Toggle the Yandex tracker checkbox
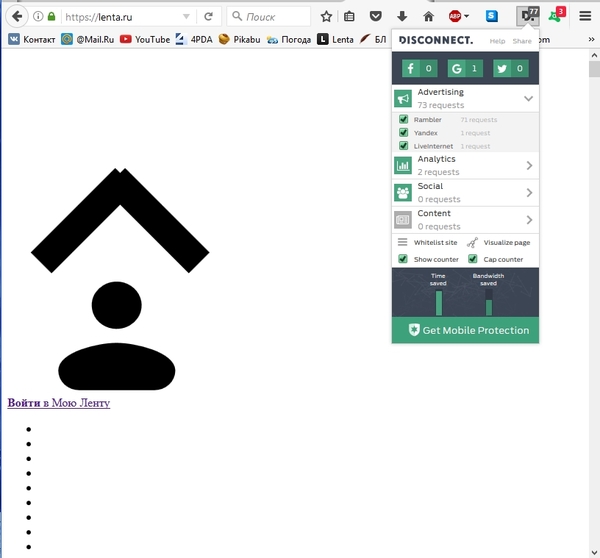This screenshot has height=558, width=600. (x=404, y=133)
